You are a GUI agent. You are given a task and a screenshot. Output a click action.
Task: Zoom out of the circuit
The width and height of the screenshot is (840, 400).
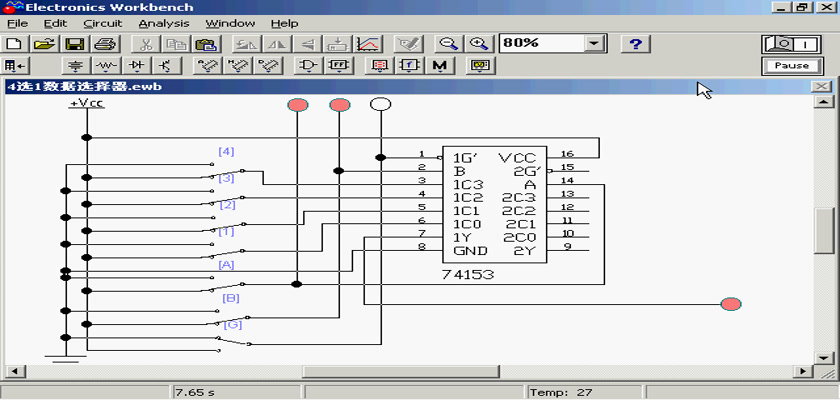(449, 44)
